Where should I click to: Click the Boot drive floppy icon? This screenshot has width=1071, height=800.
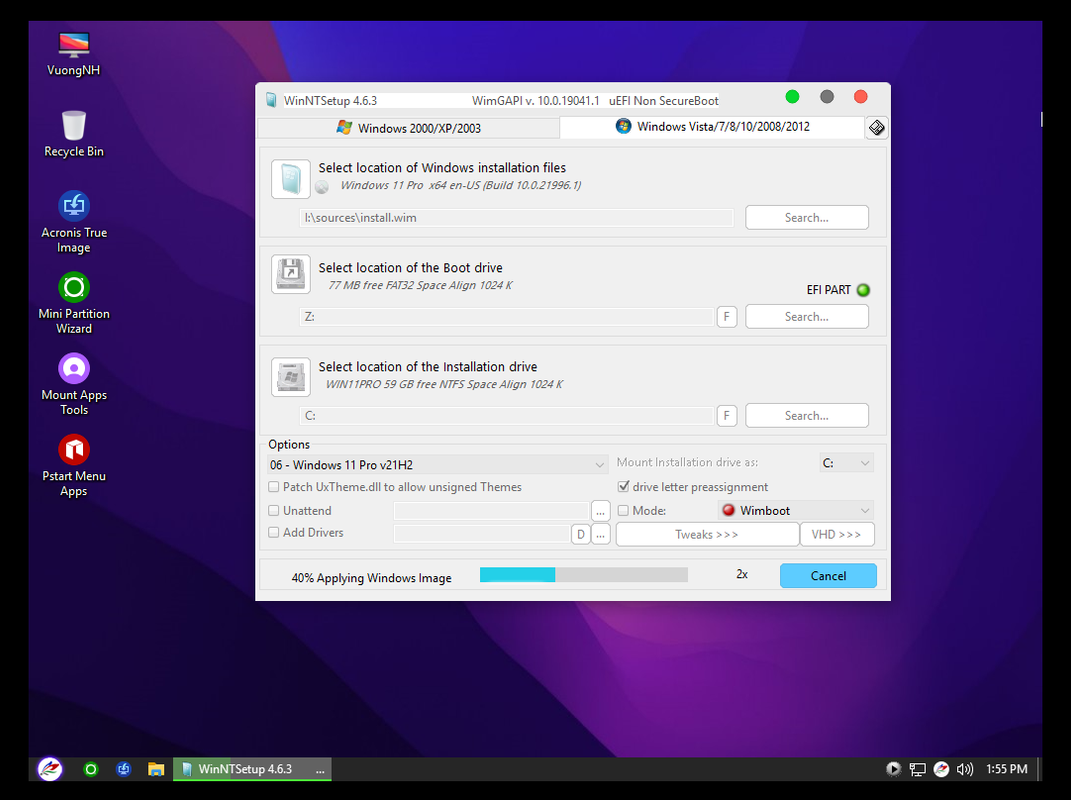(x=291, y=274)
